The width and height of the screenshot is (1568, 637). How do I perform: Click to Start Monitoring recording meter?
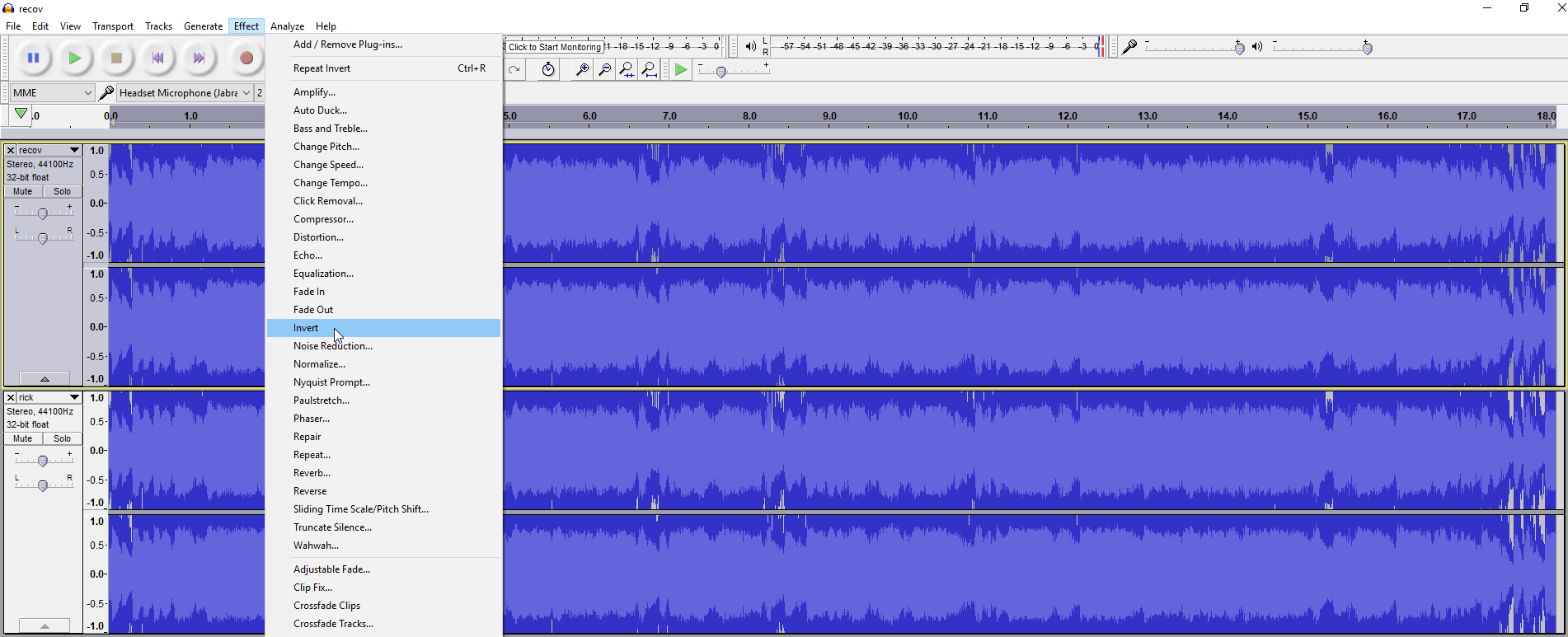point(554,47)
